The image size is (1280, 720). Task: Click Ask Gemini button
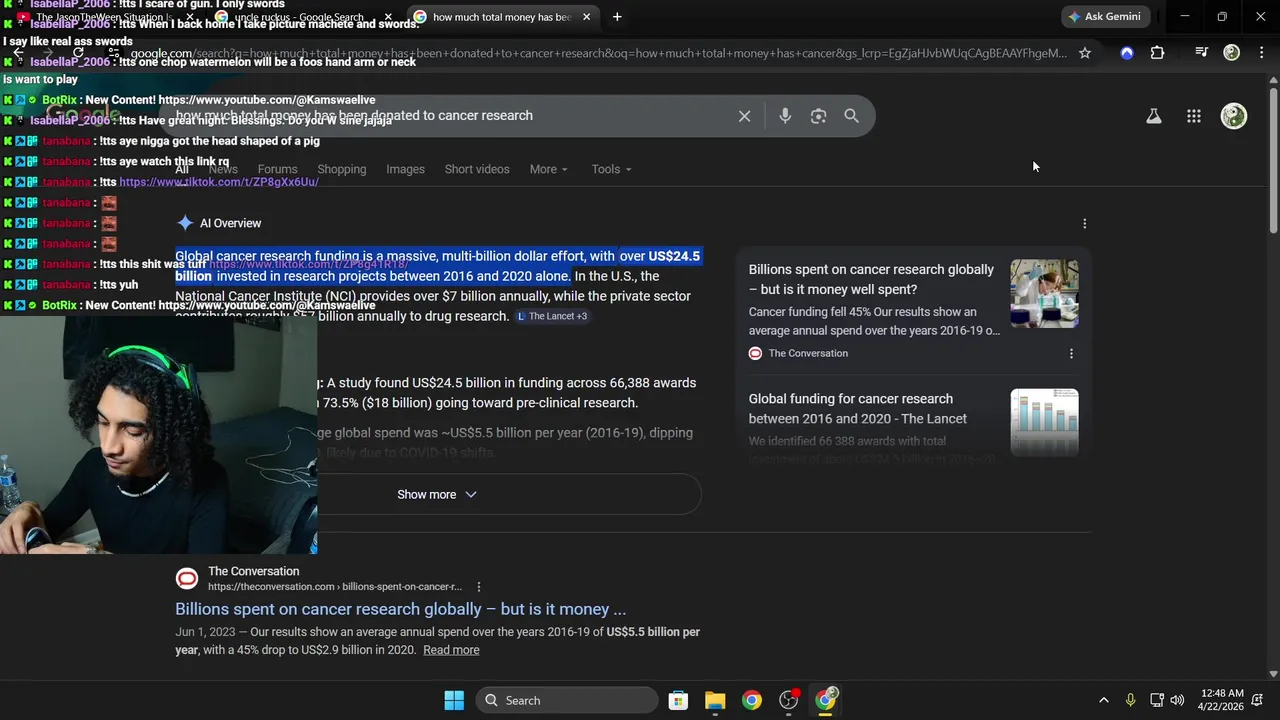[x=1104, y=17]
